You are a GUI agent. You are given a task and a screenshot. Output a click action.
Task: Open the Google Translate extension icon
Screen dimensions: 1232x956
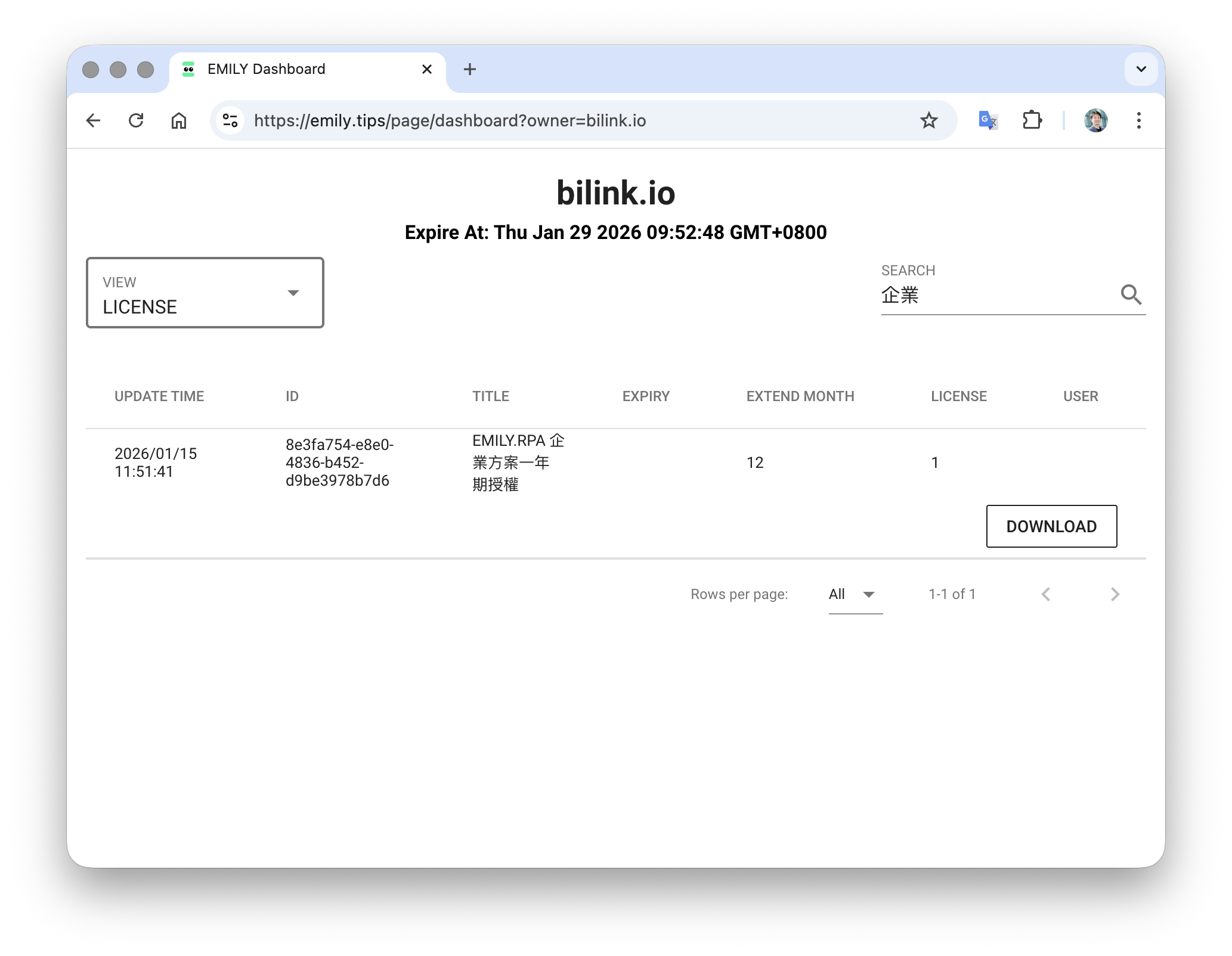988,121
